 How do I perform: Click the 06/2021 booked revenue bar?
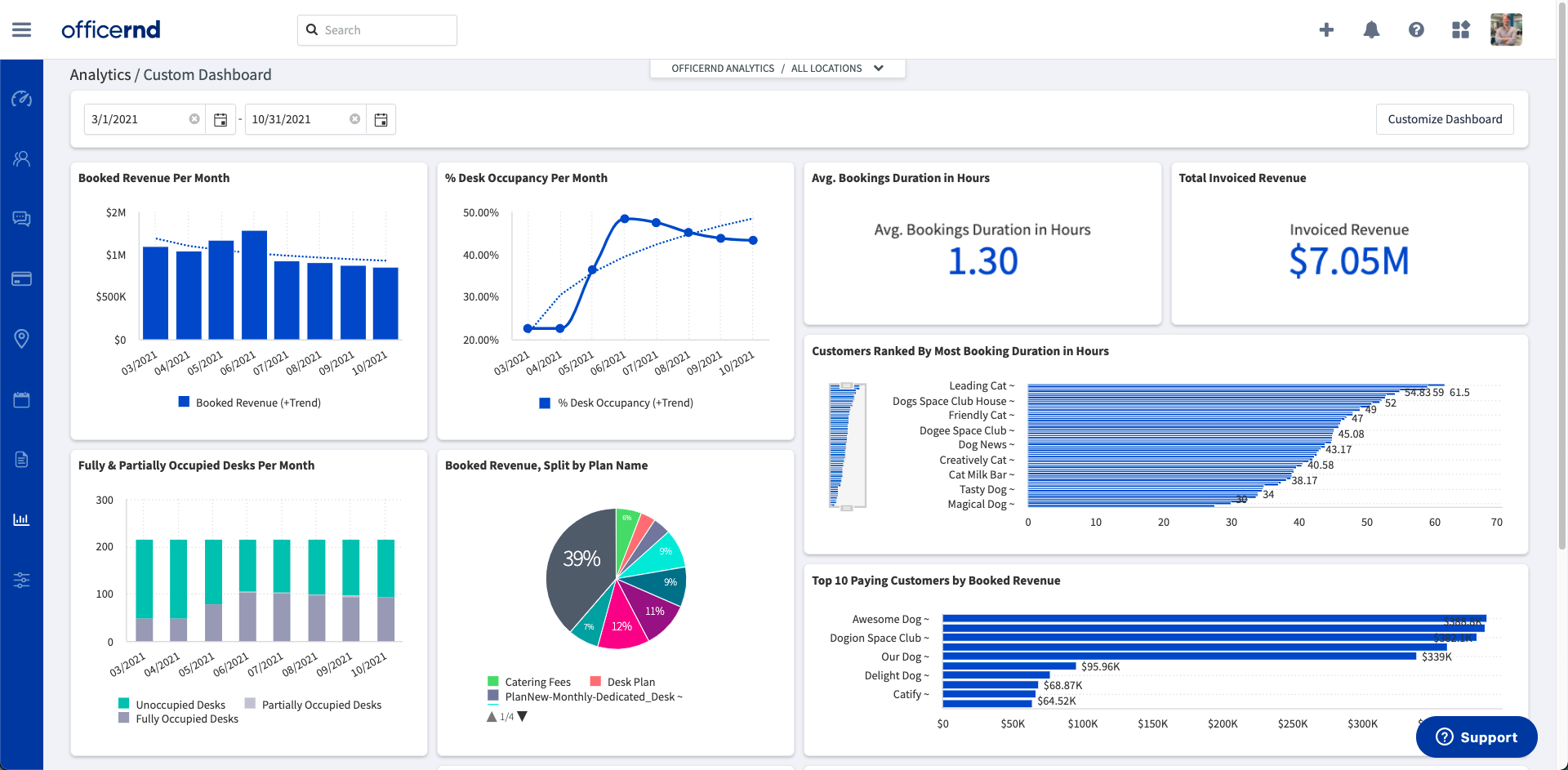tap(255, 284)
